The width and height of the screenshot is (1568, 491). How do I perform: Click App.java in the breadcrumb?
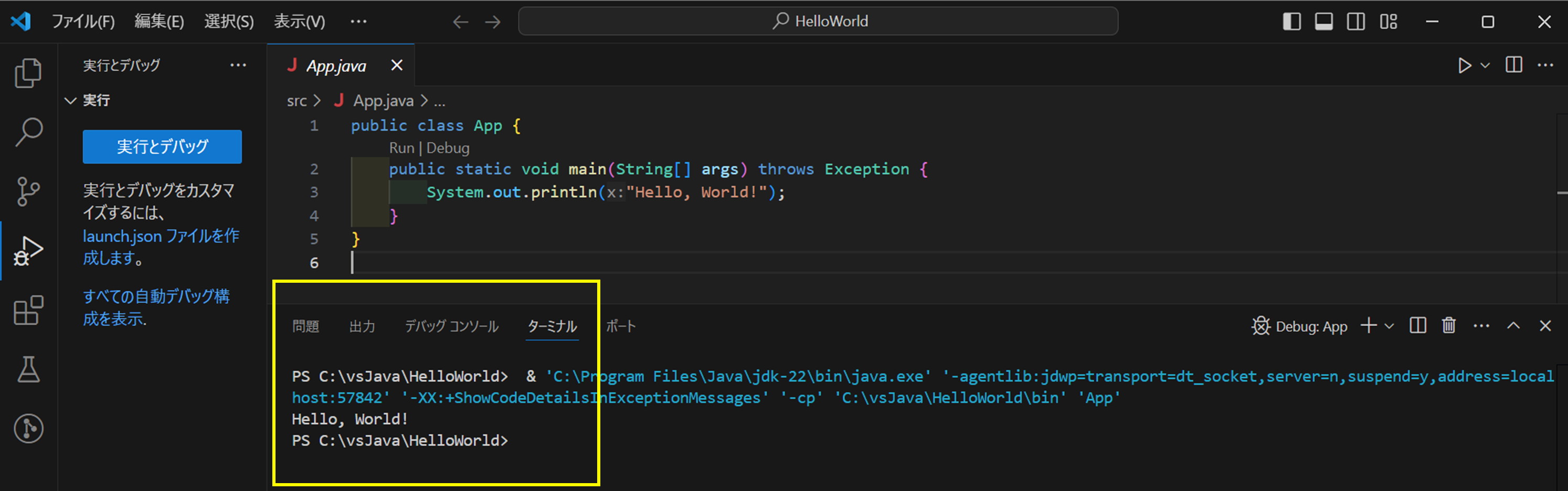point(384,101)
